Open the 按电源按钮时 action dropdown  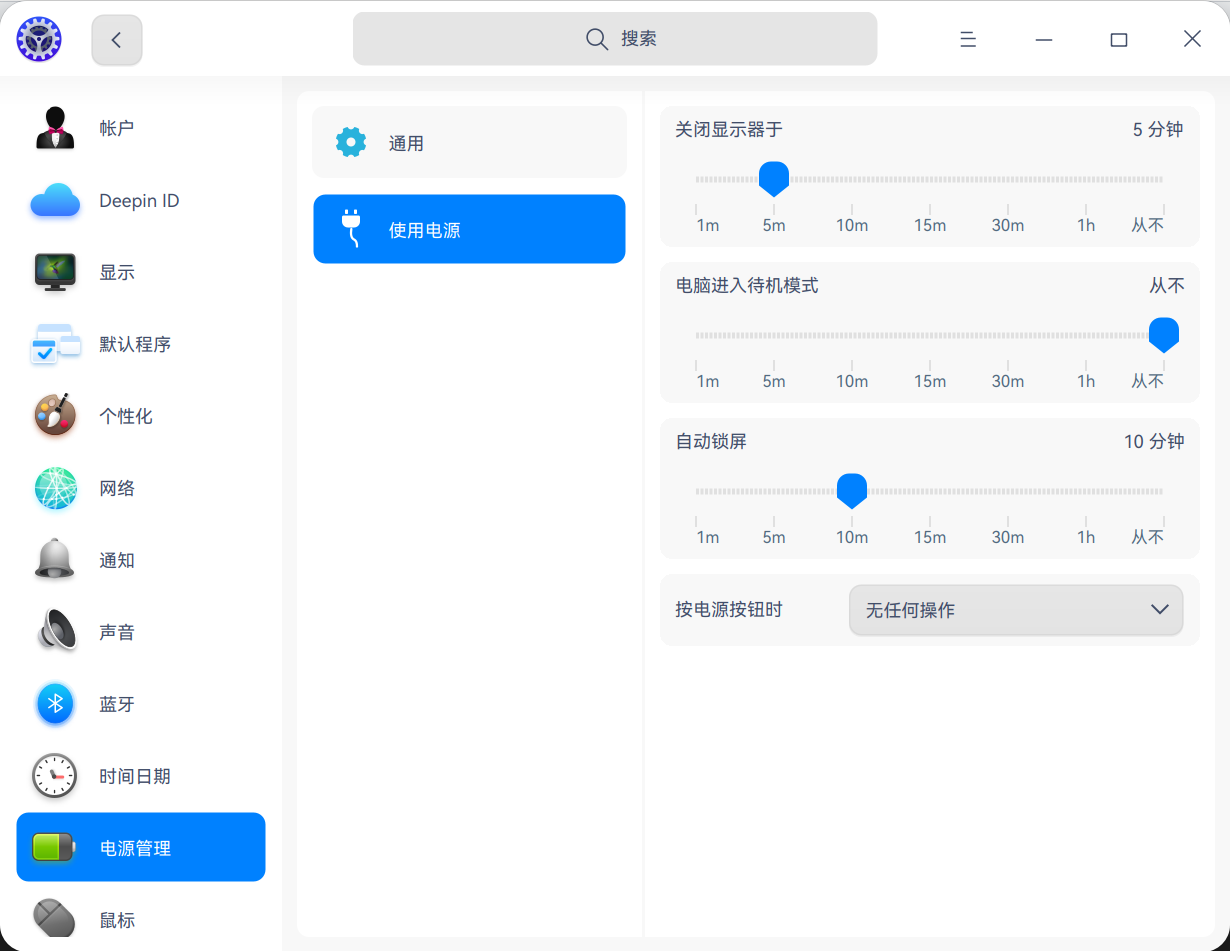[x=1015, y=610]
